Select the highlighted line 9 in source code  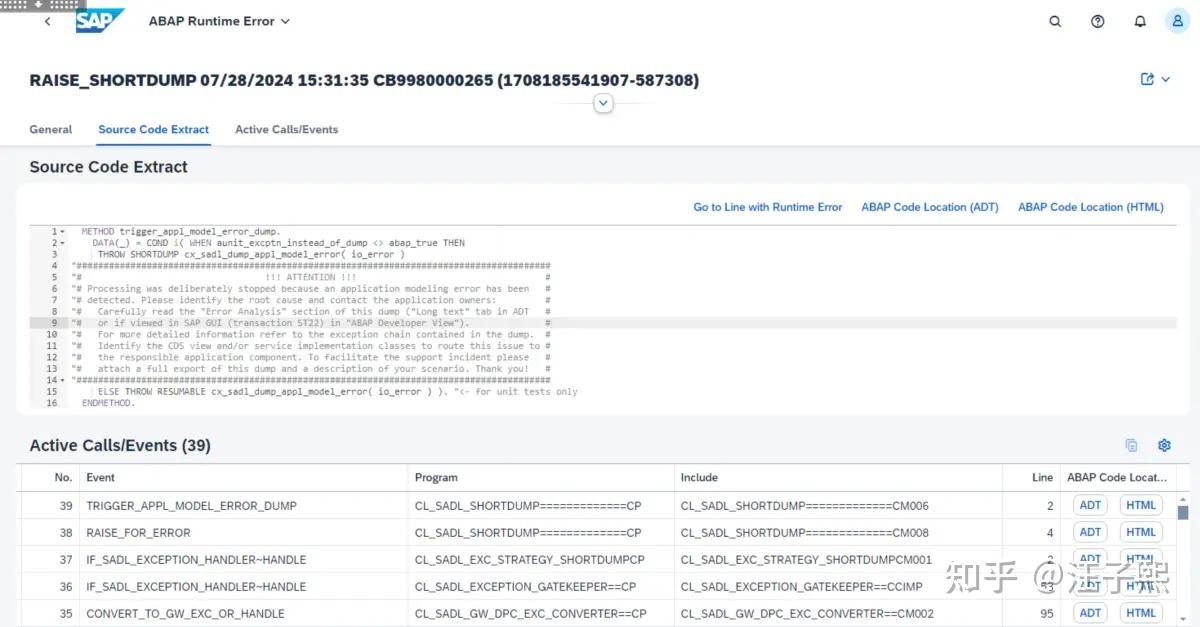300,322
